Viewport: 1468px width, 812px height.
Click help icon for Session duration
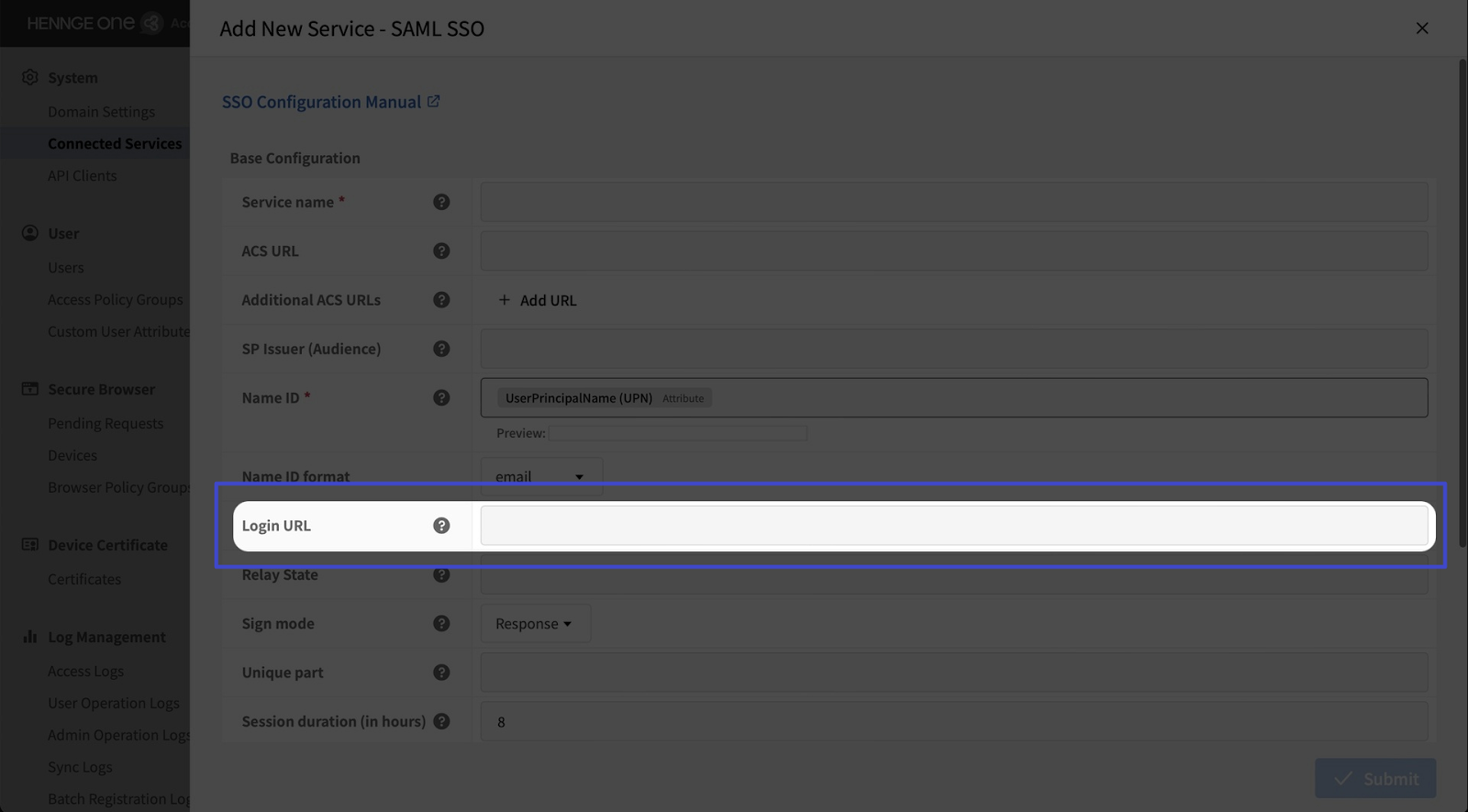pos(441,721)
